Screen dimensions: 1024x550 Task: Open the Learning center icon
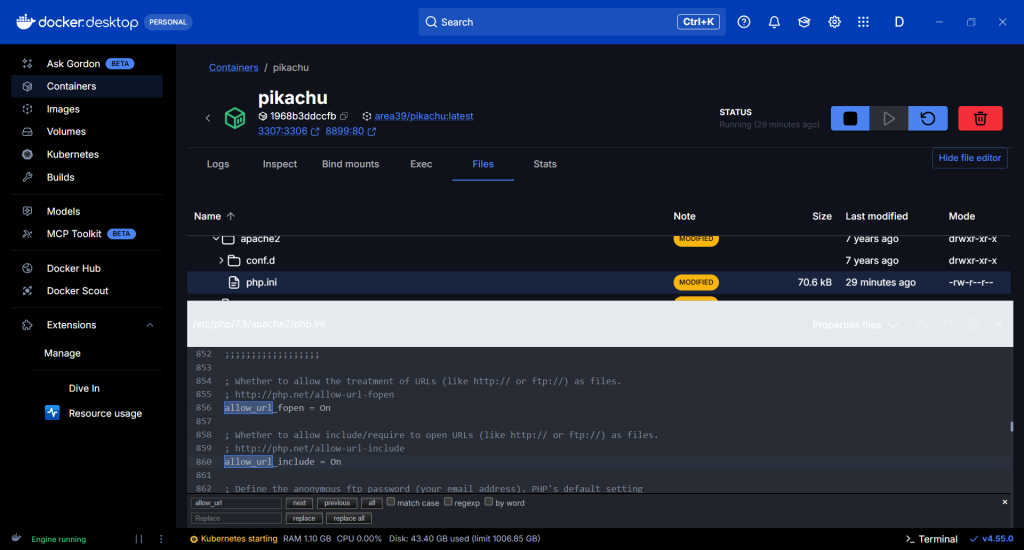(x=804, y=22)
